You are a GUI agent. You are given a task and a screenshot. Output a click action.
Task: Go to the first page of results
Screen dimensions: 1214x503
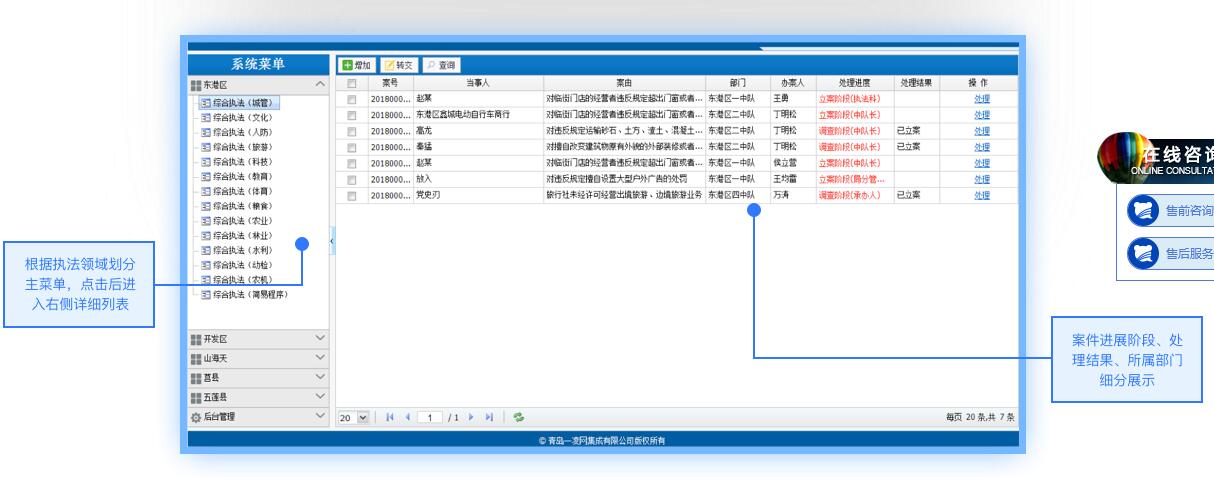click(390, 417)
